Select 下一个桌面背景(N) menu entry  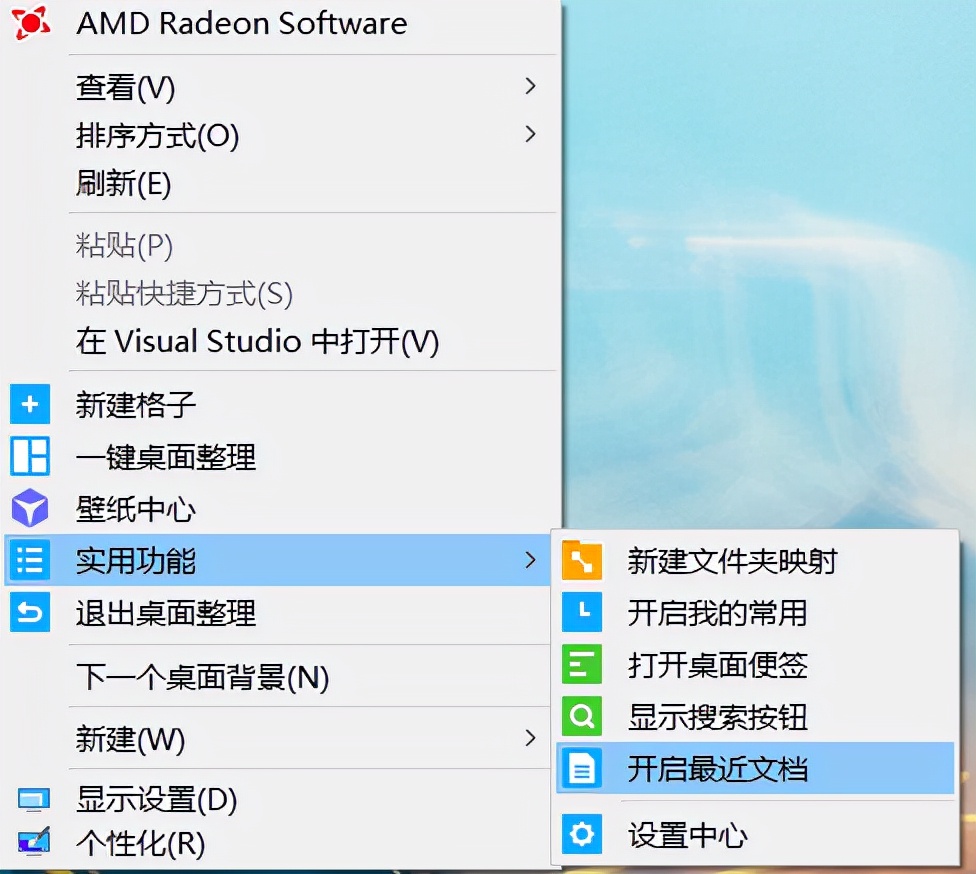(x=202, y=678)
